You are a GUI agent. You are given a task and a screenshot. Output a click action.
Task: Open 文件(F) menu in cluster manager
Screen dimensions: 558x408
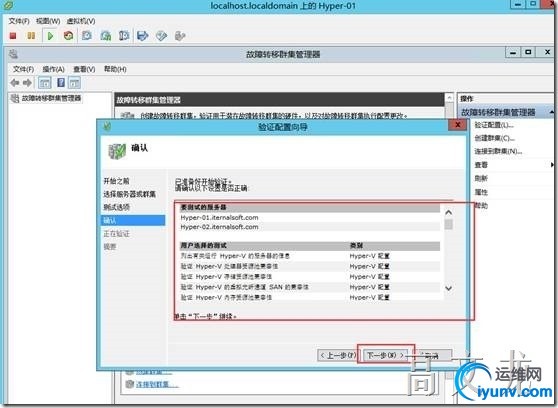23,69
